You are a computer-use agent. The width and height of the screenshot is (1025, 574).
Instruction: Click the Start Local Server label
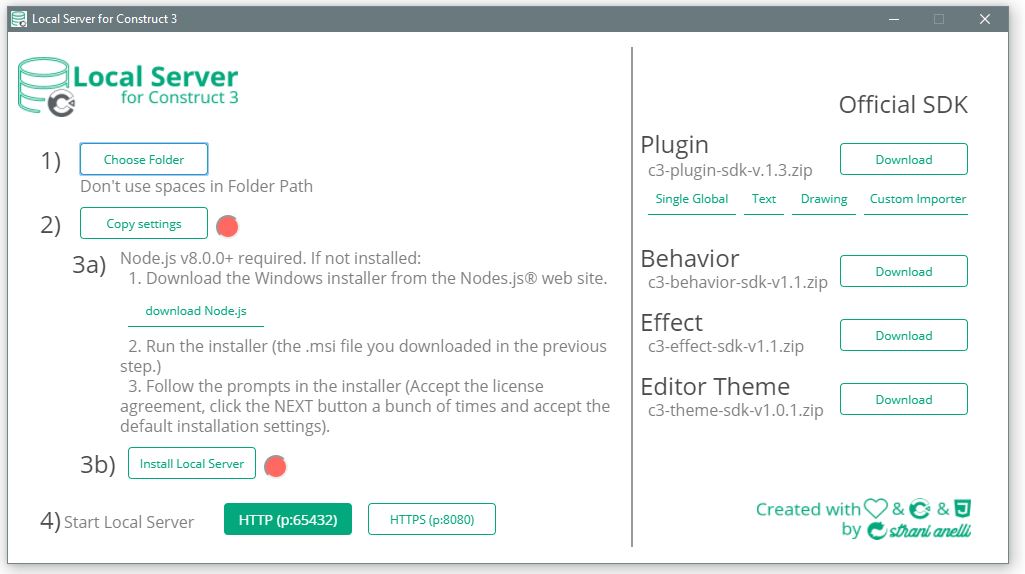click(x=129, y=522)
